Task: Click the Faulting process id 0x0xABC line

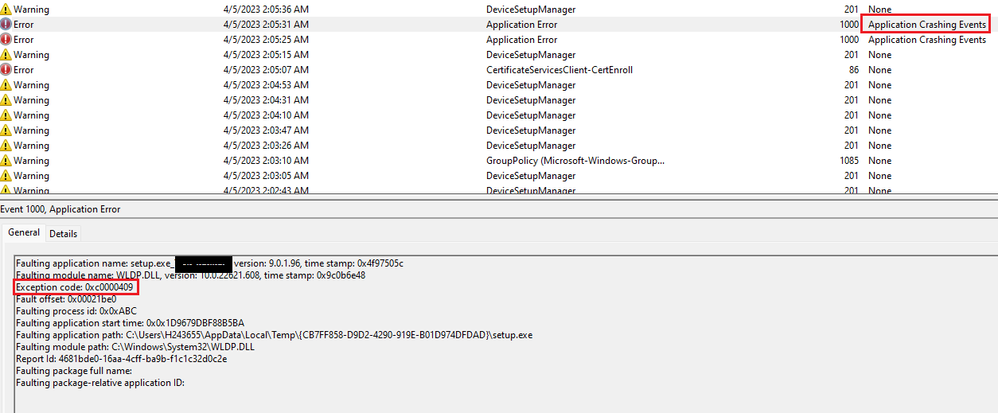Action: click(74, 311)
